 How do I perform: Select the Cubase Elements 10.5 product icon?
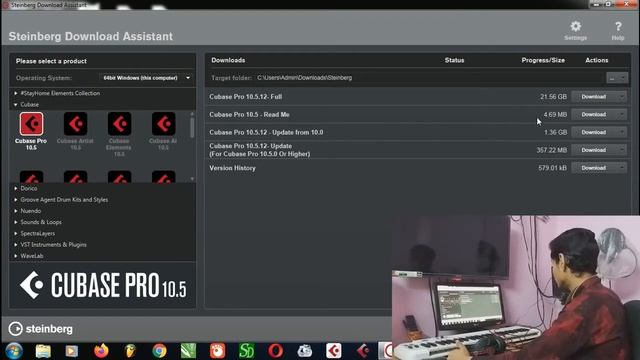119,124
